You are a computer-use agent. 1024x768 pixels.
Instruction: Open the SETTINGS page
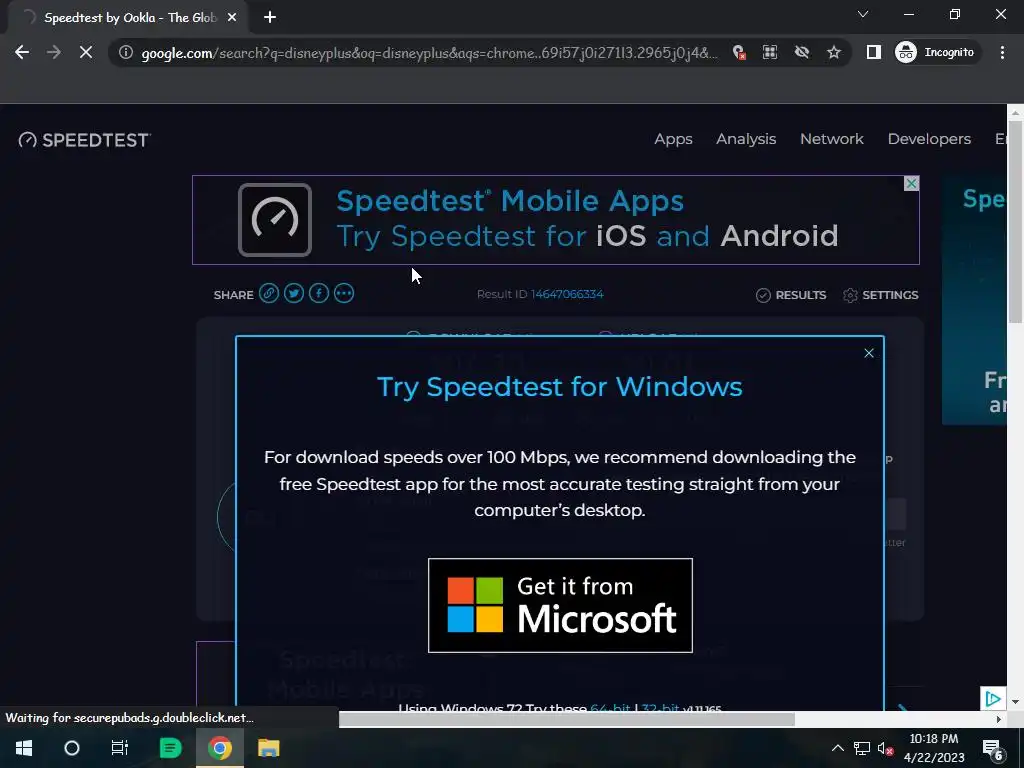tap(880, 295)
